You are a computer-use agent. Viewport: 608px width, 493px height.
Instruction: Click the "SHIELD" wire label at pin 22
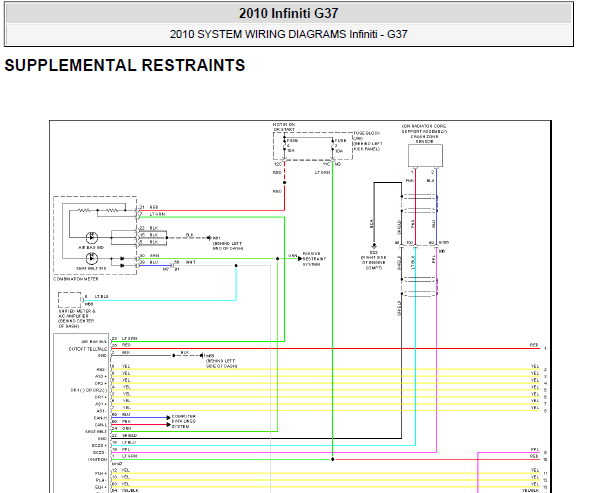(130, 436)
